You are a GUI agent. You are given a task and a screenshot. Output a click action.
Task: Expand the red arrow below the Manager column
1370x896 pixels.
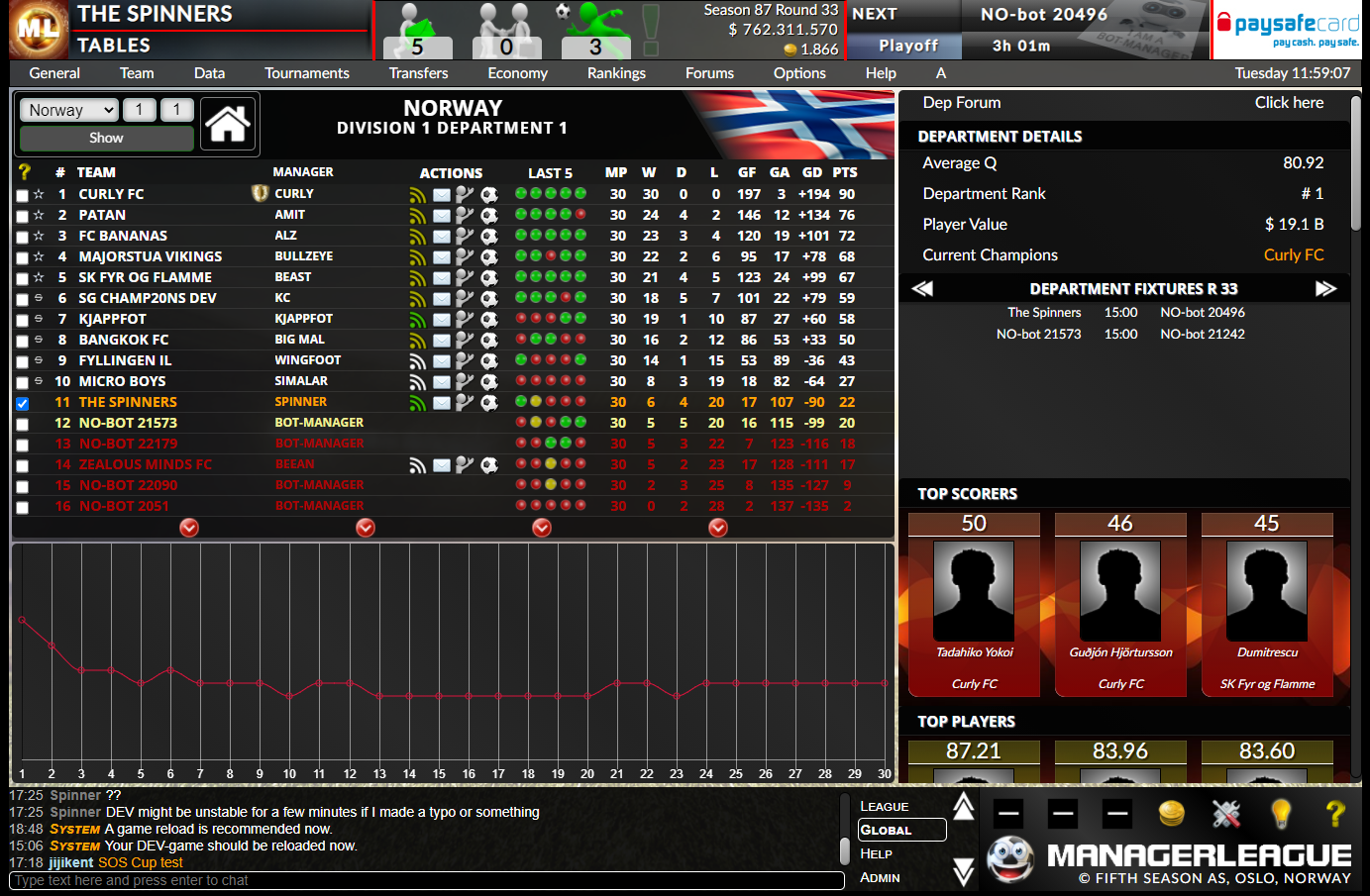coord(366,528)
